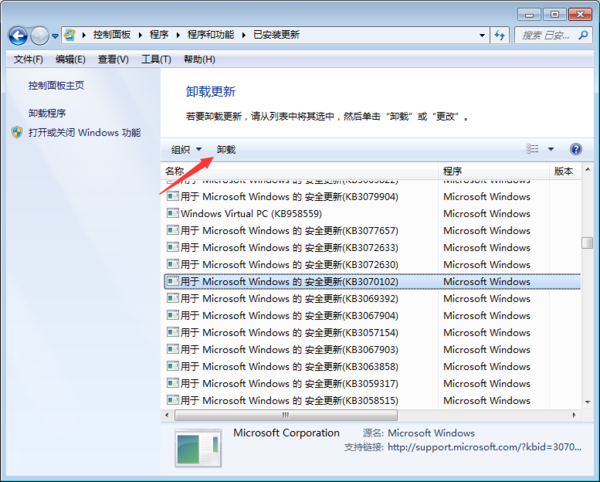The width and height of the screenshot is (600, 482).
Task: Click vertical scrollbar down arrow
Action: point(587,402)
